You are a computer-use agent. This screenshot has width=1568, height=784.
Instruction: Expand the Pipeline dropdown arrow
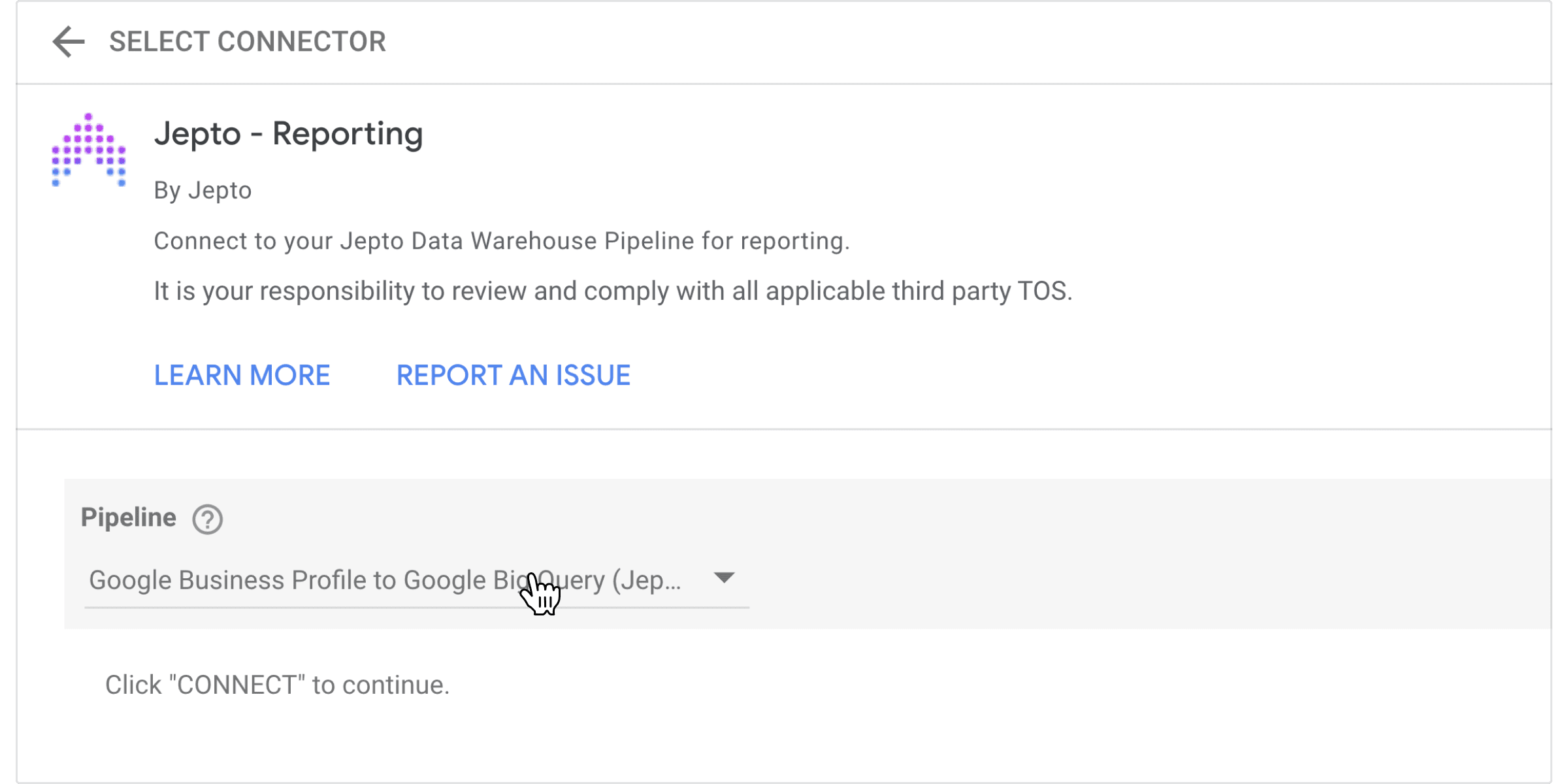tap(724, 578)
